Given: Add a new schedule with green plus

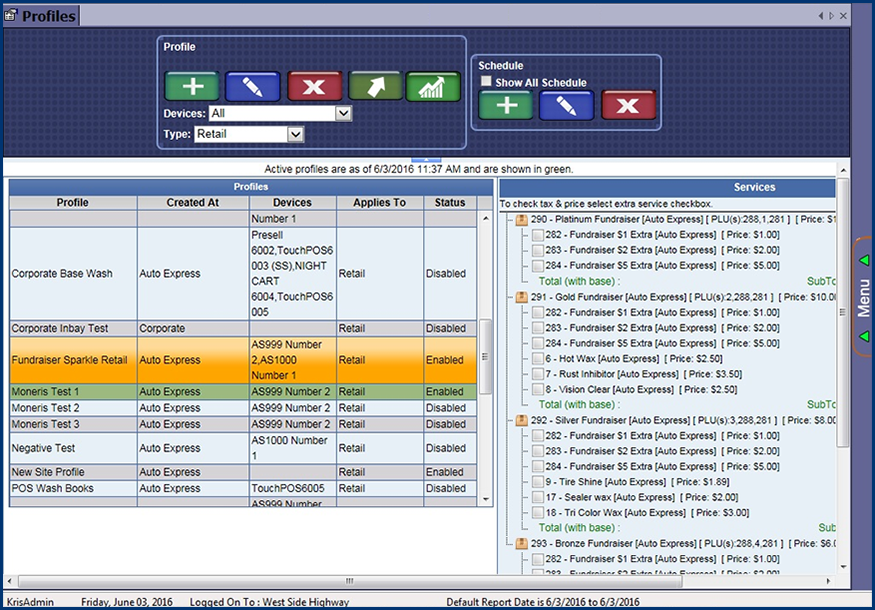Looking at the screenshot, I should click(x=506, y=105).
